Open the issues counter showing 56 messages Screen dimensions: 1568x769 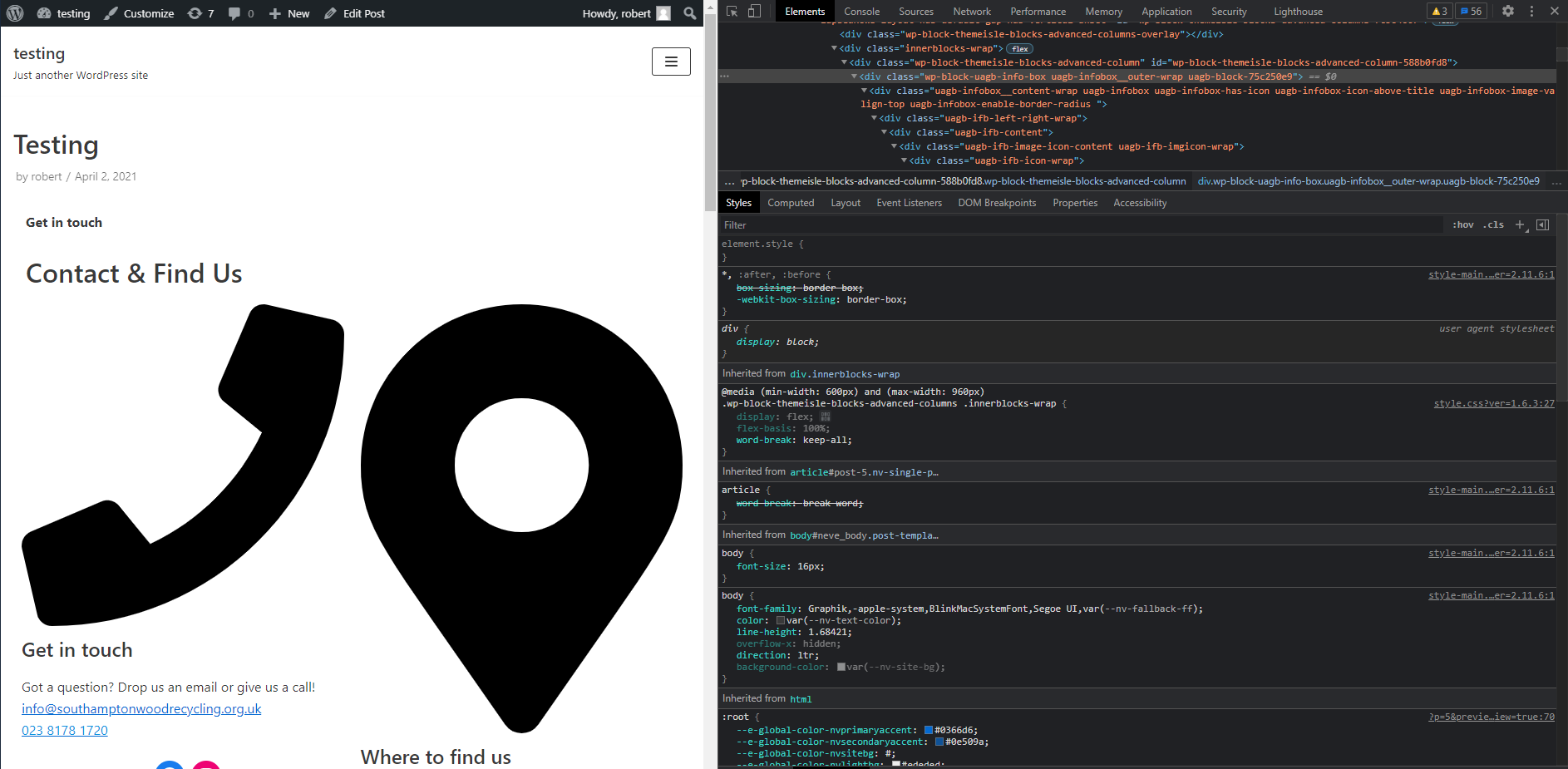click(x=1470, y=11)
